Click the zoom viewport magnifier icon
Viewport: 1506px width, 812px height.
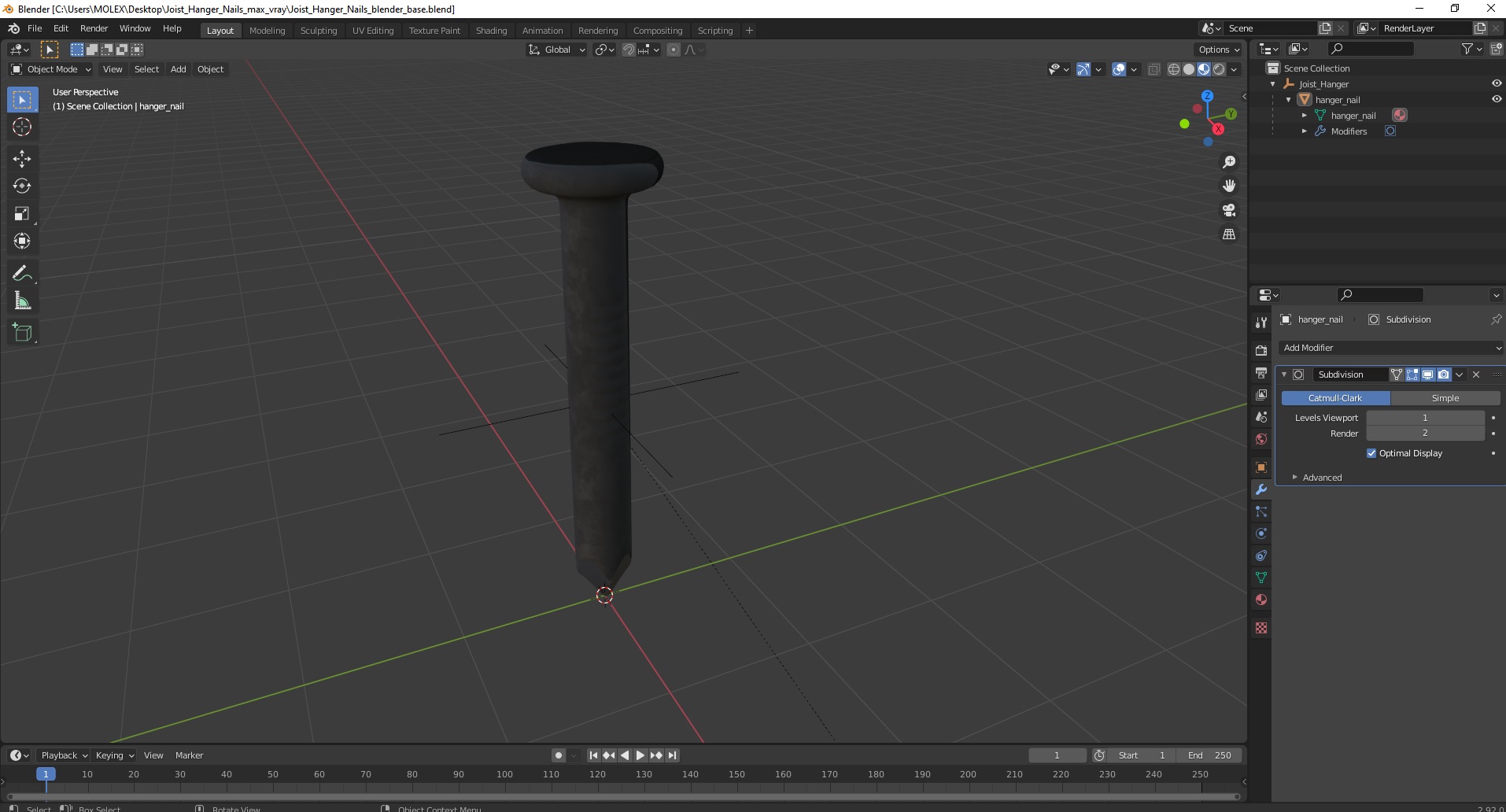tap(1228, 162)
